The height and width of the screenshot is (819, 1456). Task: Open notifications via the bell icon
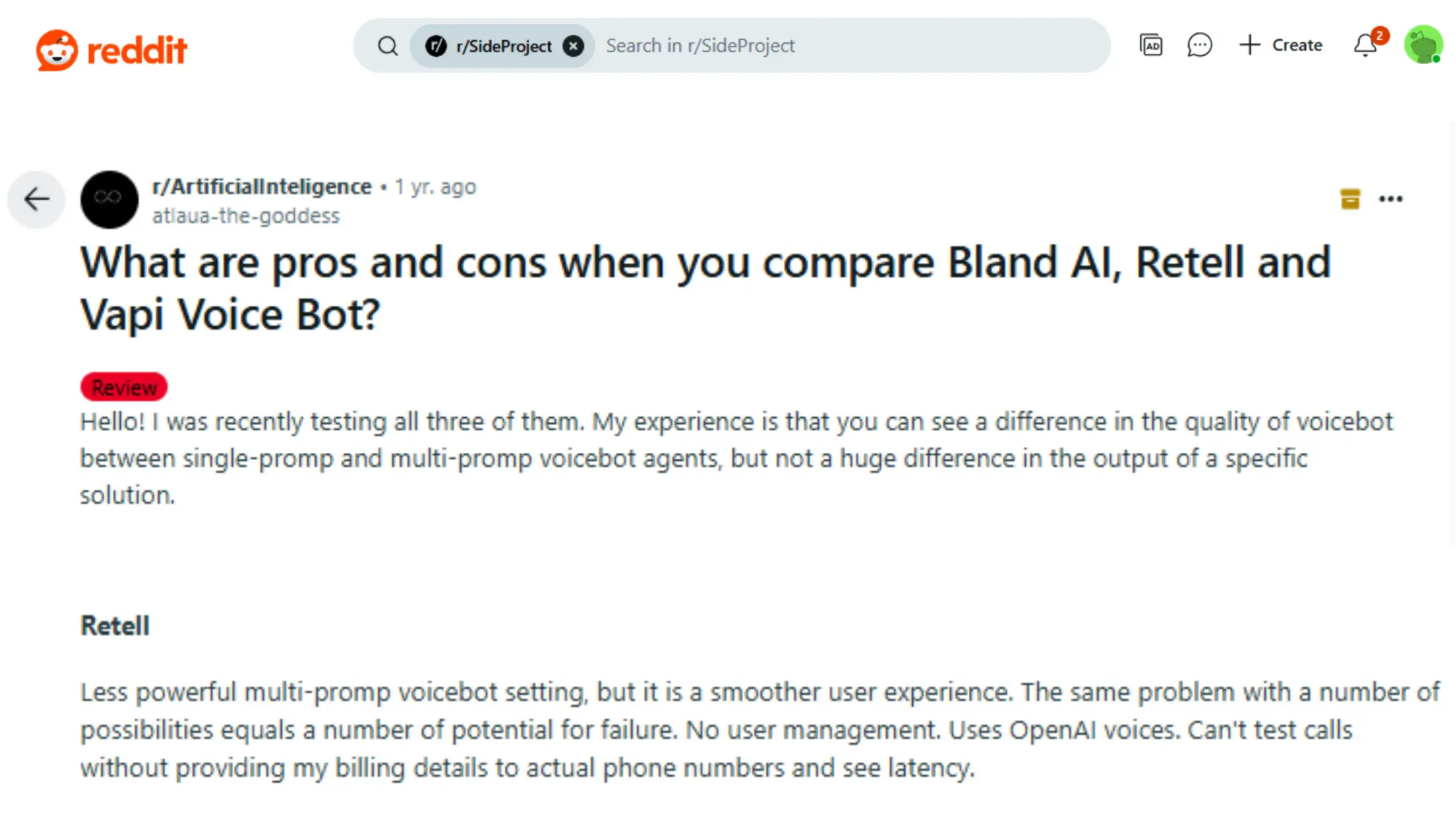[1364, 45]
